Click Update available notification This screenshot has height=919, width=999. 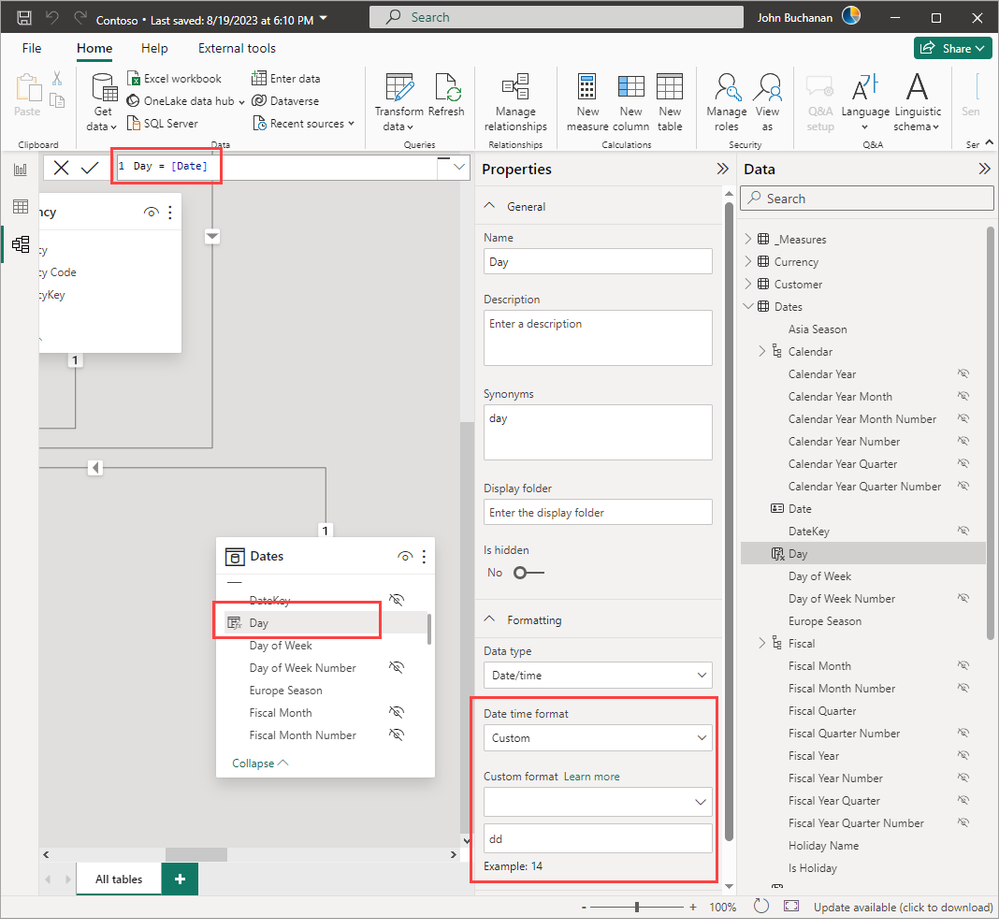[x=903, y=906]
